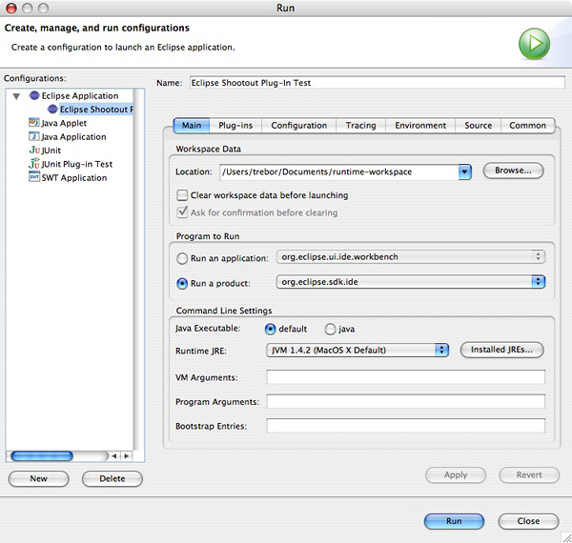Select Eclipse Shootout configuration entry
This screenshot has width=572, height=543.
pos(96,109)
